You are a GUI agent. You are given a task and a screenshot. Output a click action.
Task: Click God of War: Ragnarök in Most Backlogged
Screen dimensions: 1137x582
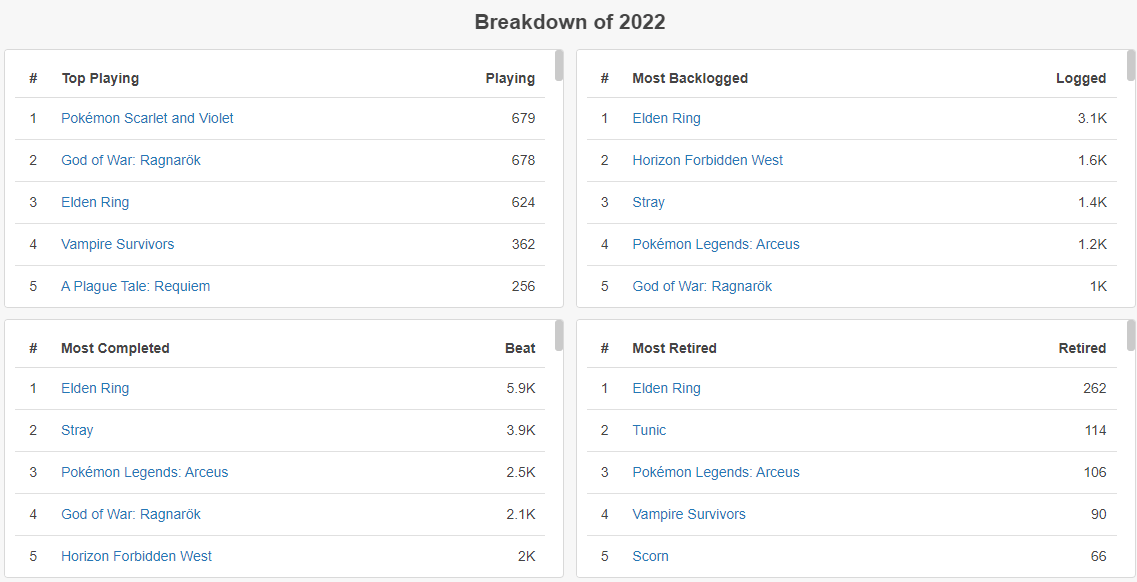tap(702, 286)
